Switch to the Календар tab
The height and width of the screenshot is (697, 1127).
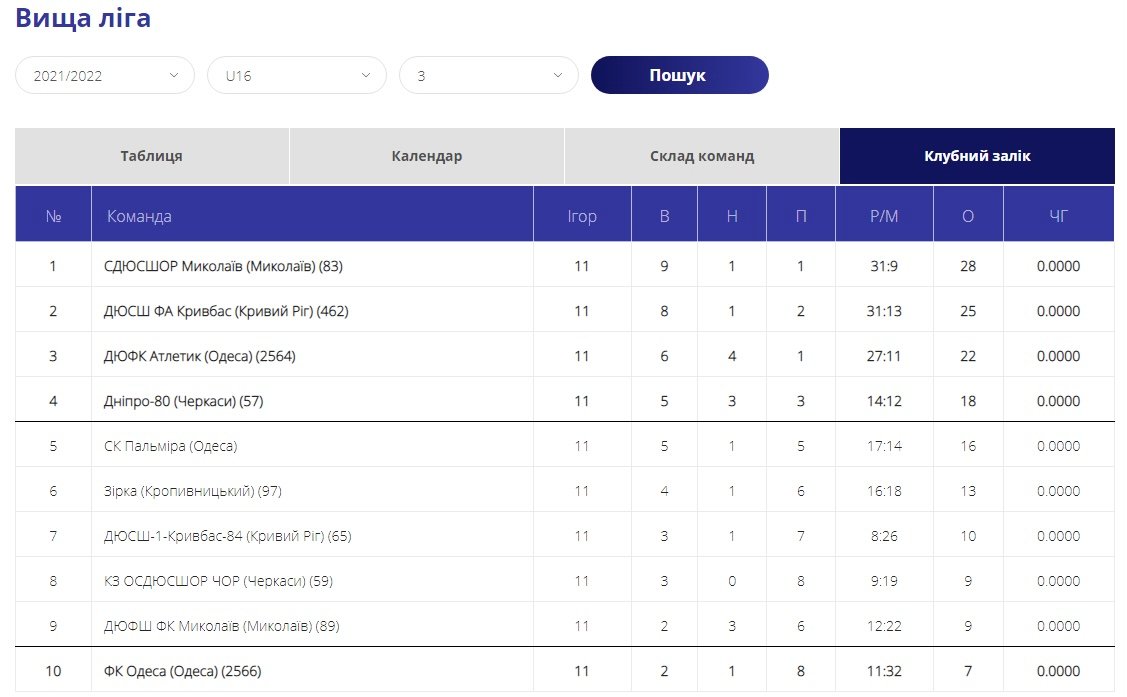point(427,156)
